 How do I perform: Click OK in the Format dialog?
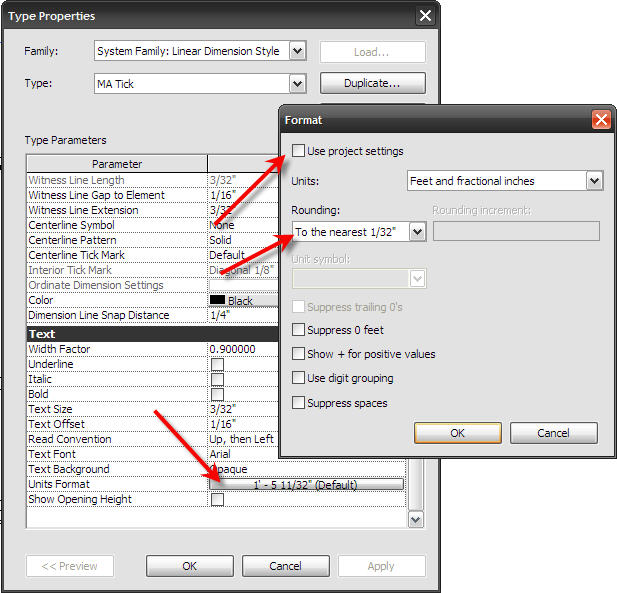pos(457,433)
